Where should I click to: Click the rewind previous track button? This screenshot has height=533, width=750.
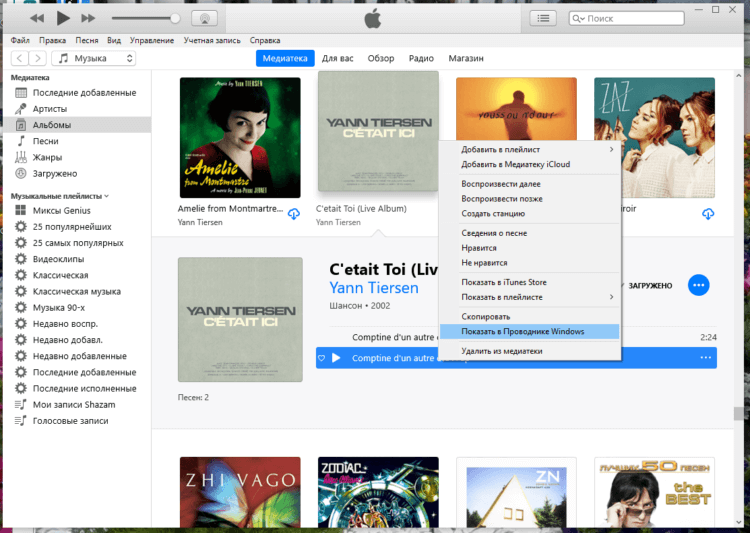point(37,19)
